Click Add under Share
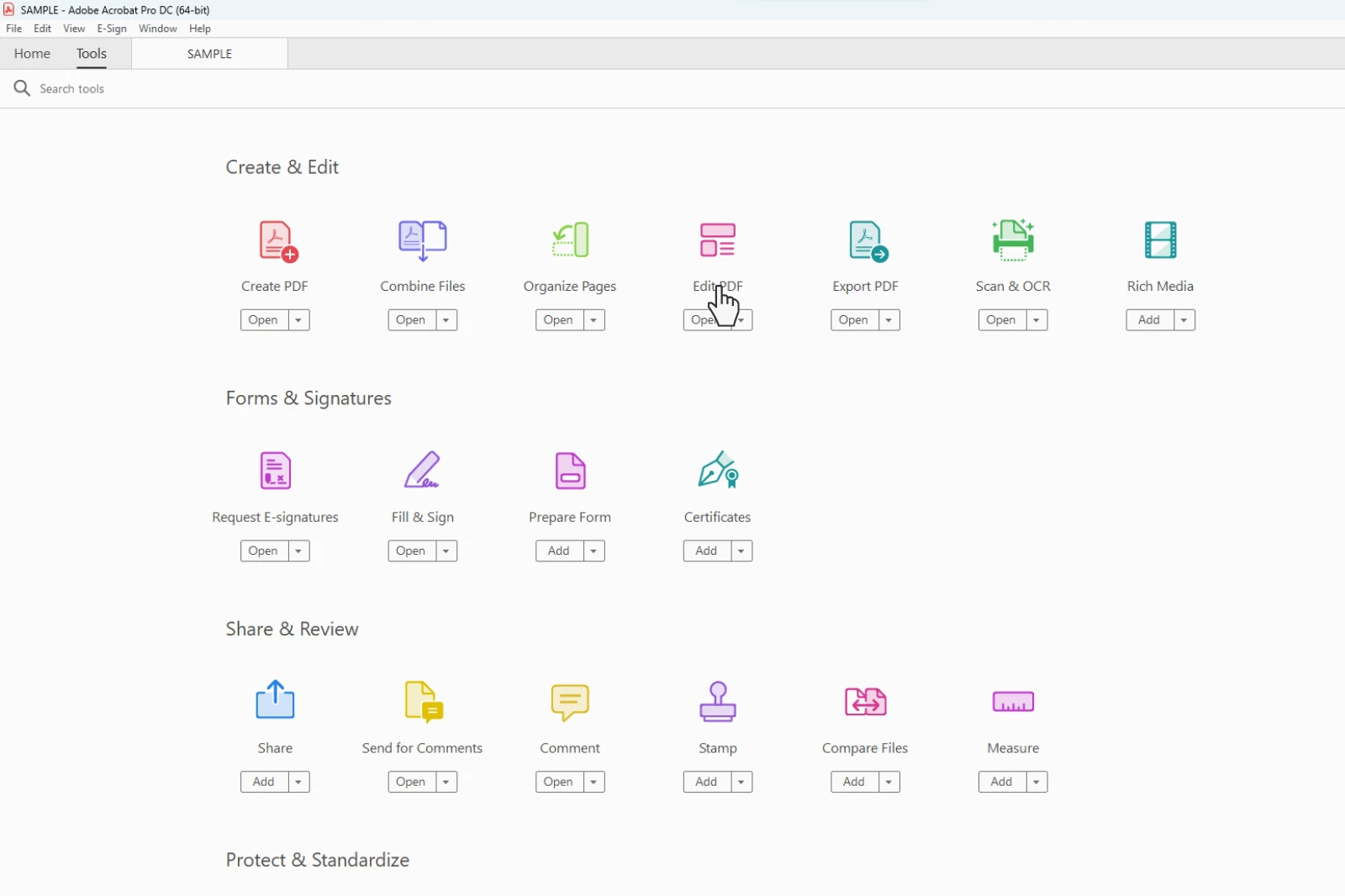The image size is (1345, 896). click(264, 783)
